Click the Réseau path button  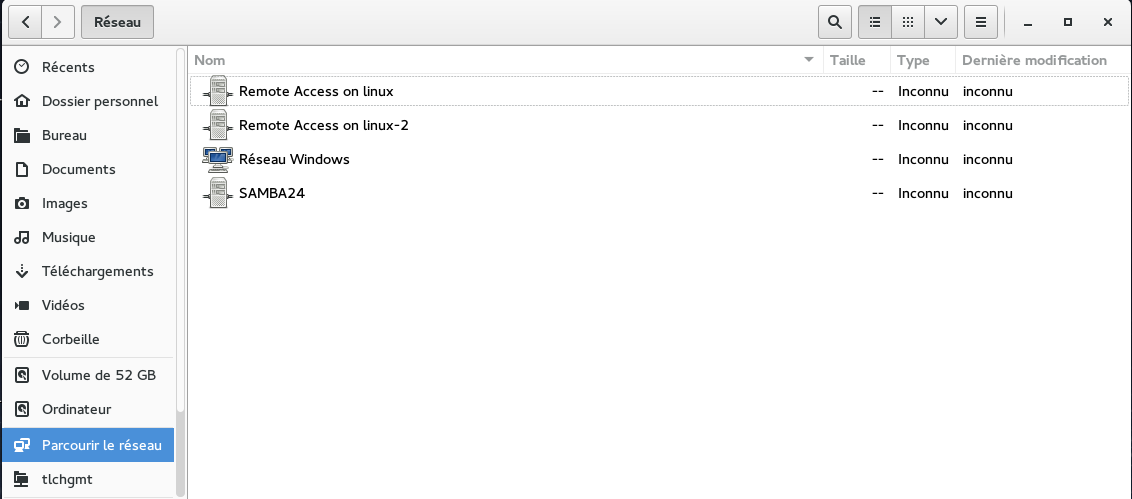pyautogui.click(x=118, y=22)
